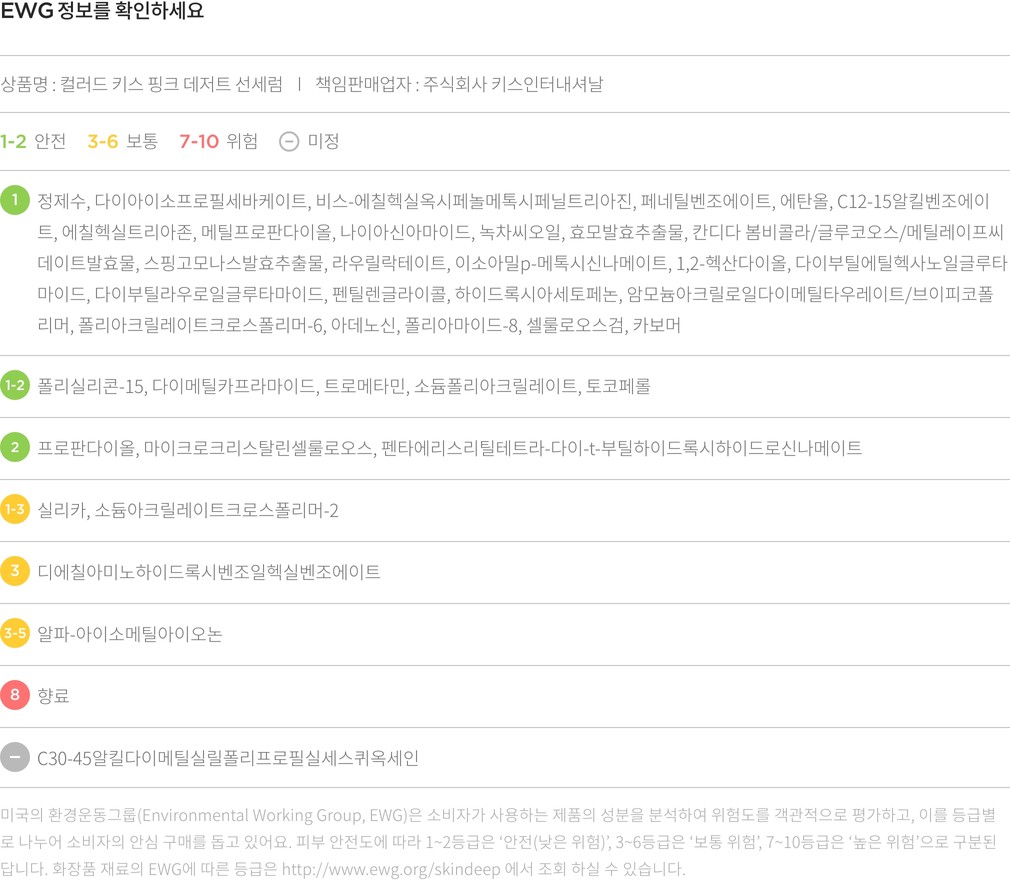Image resolution: width=1010 pixels, height=895 pixels.
Task: Click the green grade 1 badge
Action: tap(15, 201)
